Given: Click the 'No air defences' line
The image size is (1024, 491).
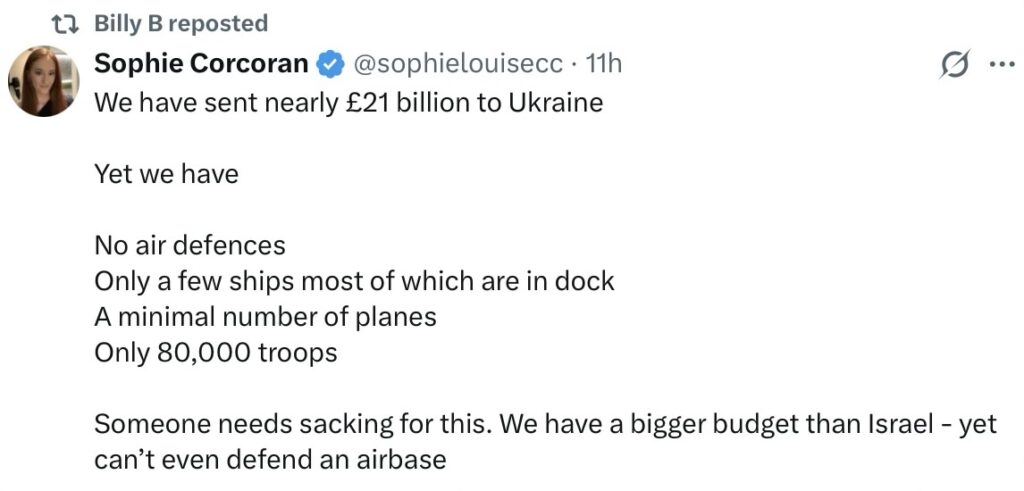Looking at the screenshot, I should click(190, 245).
